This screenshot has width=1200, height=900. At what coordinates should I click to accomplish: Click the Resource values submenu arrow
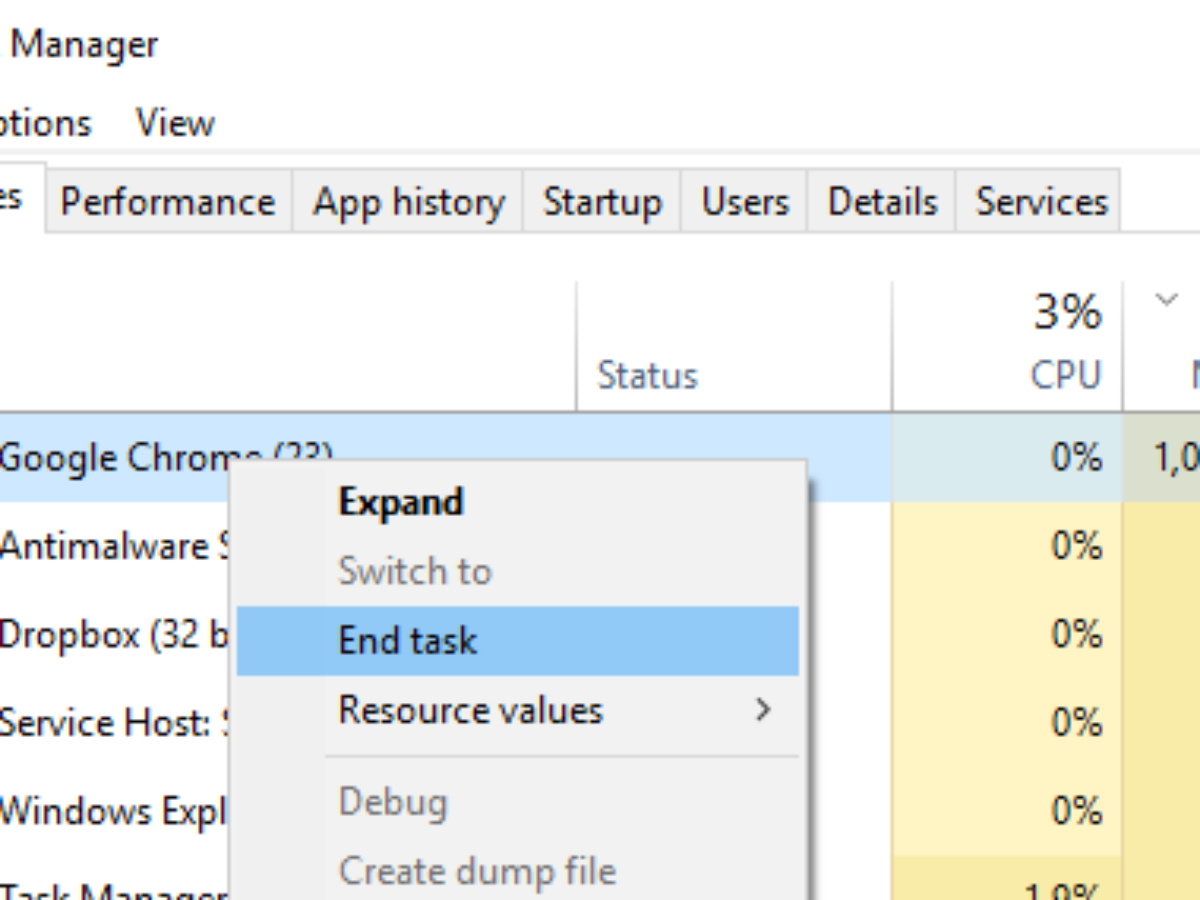(x=763, y=711)
